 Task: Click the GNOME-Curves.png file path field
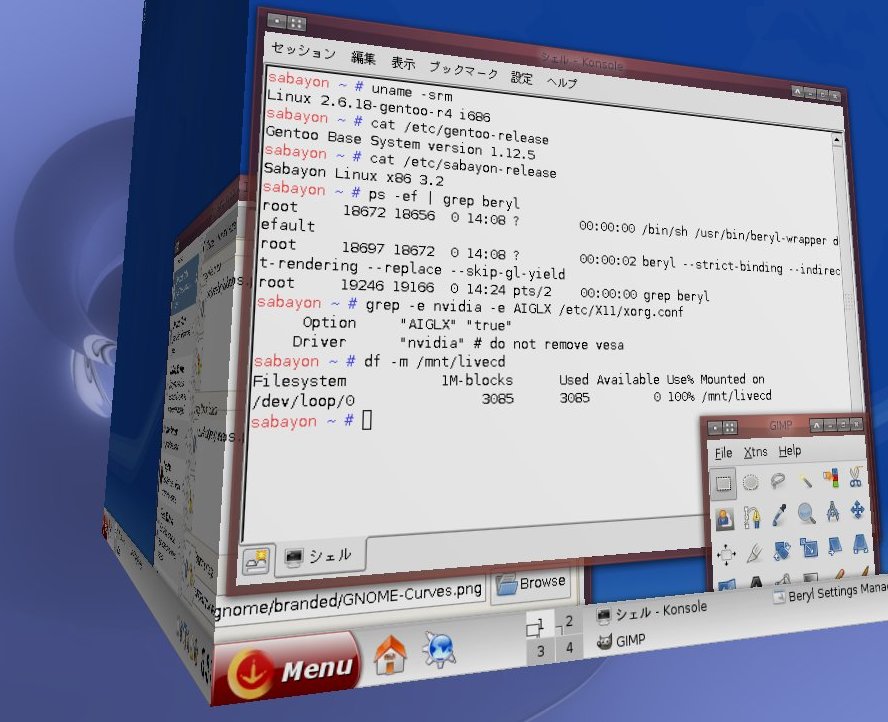[350, 601]
